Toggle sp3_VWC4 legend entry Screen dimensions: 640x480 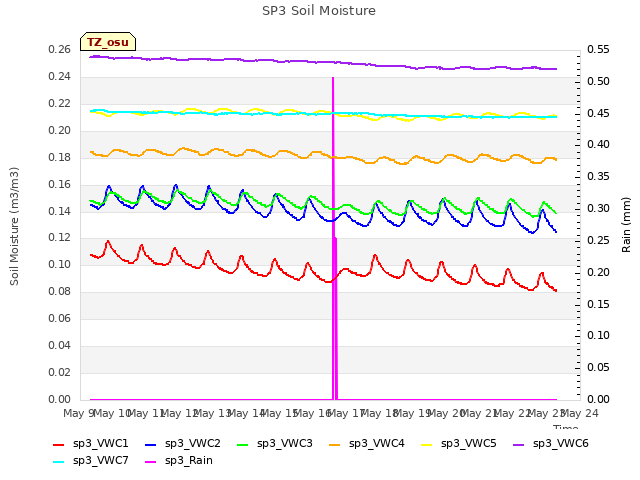pyautogui.click(x=367, y=444)
